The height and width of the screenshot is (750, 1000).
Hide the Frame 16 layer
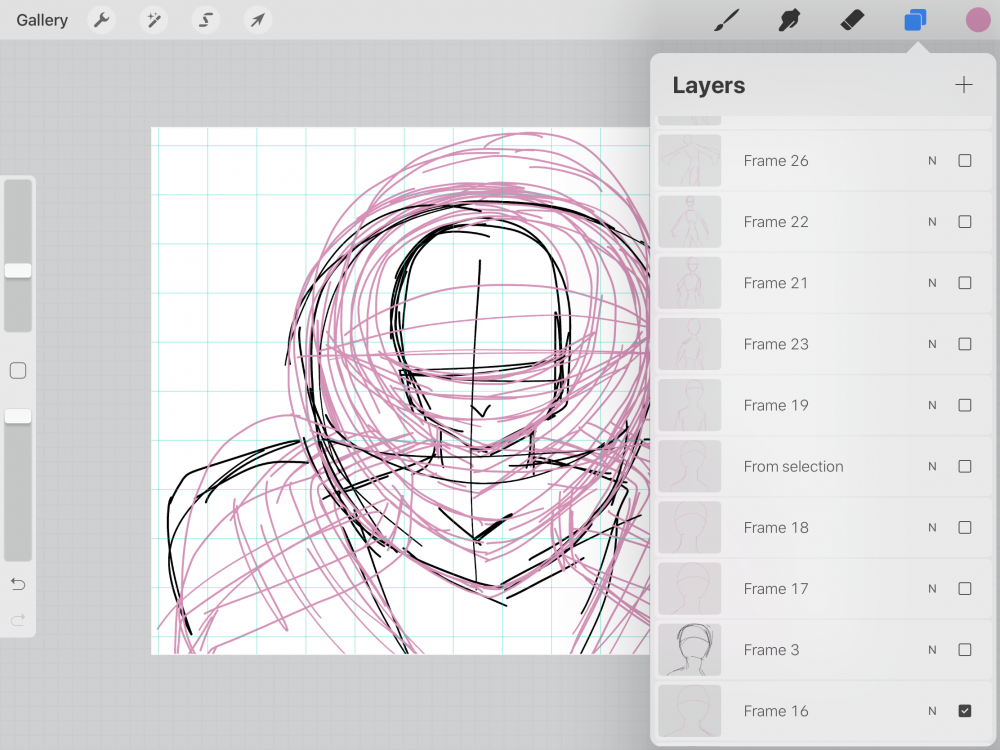tap(964, 711)
